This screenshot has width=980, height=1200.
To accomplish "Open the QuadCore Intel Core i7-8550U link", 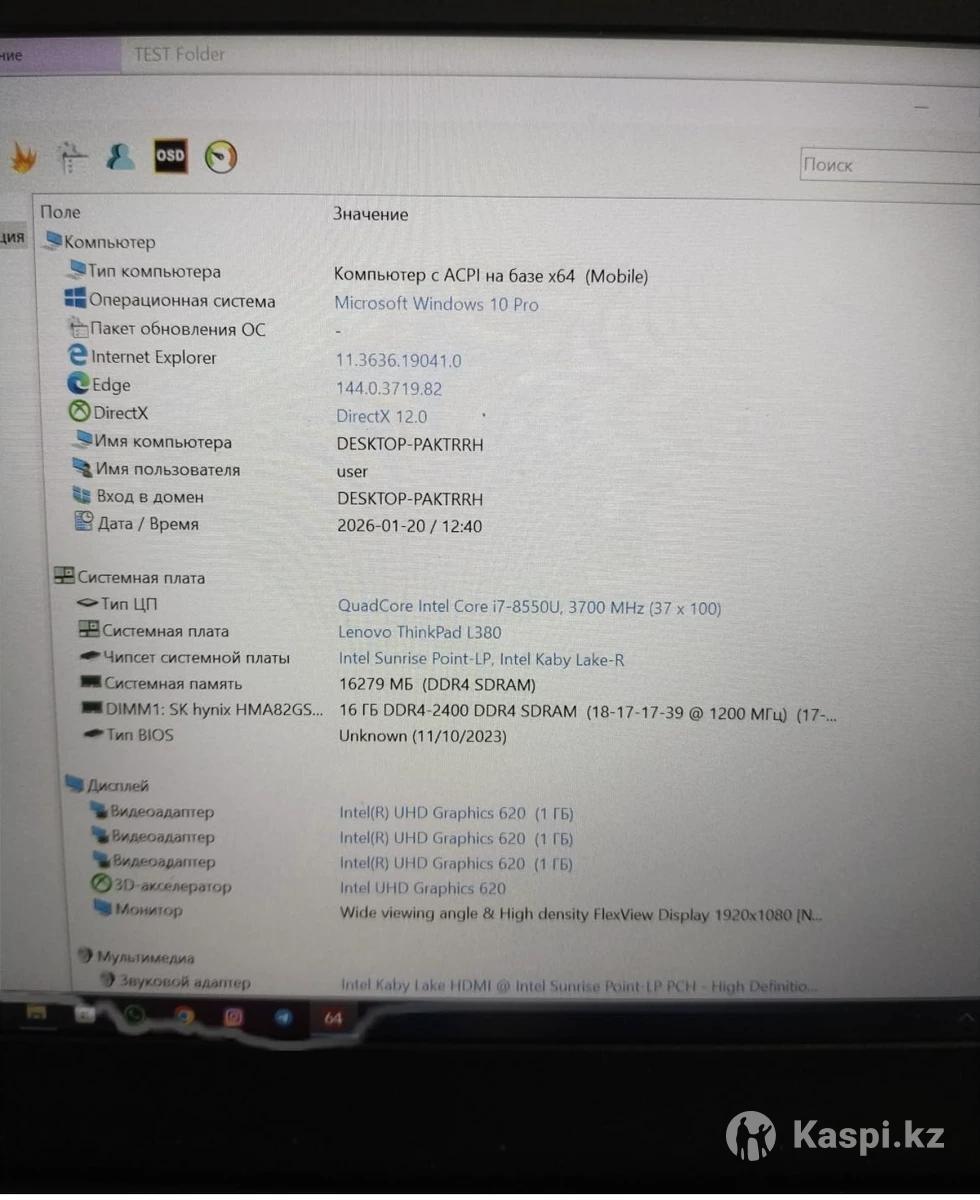I will 529,607.
